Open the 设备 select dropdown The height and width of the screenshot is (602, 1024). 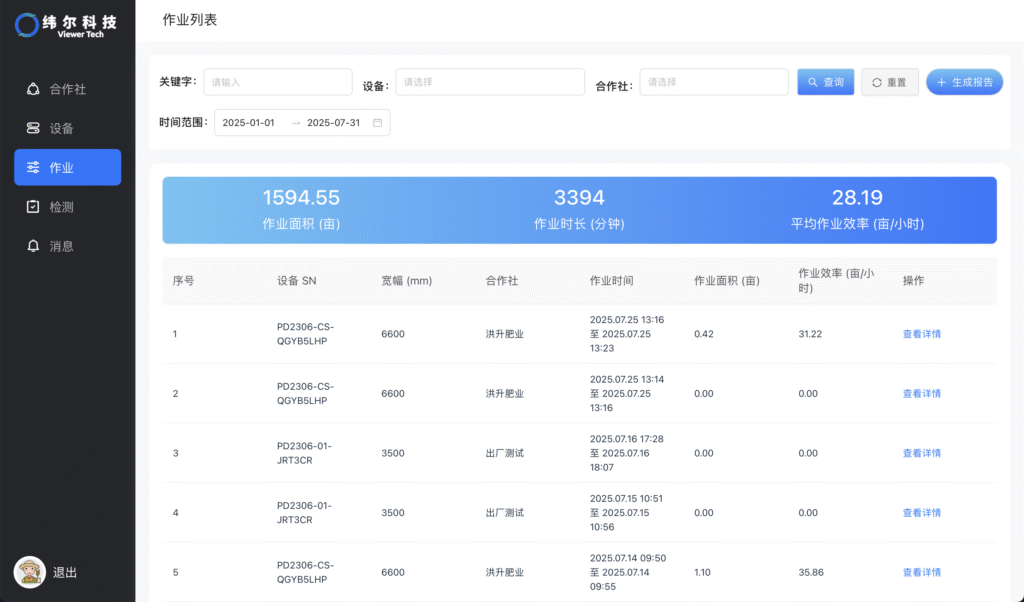point(490,82)
